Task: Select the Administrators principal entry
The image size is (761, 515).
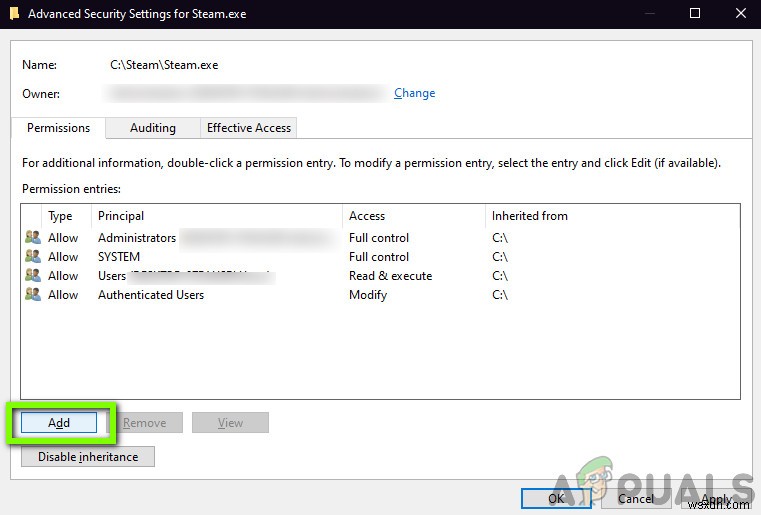Action: (137, 237)
